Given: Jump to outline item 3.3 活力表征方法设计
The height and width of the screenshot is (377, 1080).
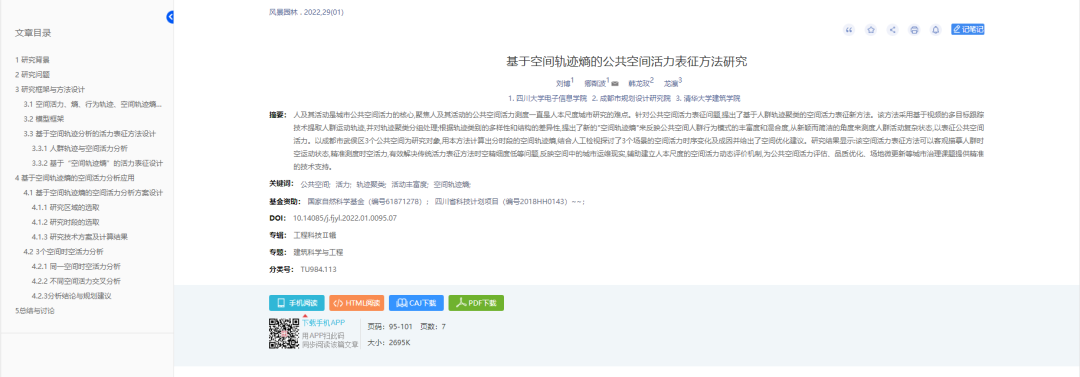Looking at the screenshot, I should point(90,134).
